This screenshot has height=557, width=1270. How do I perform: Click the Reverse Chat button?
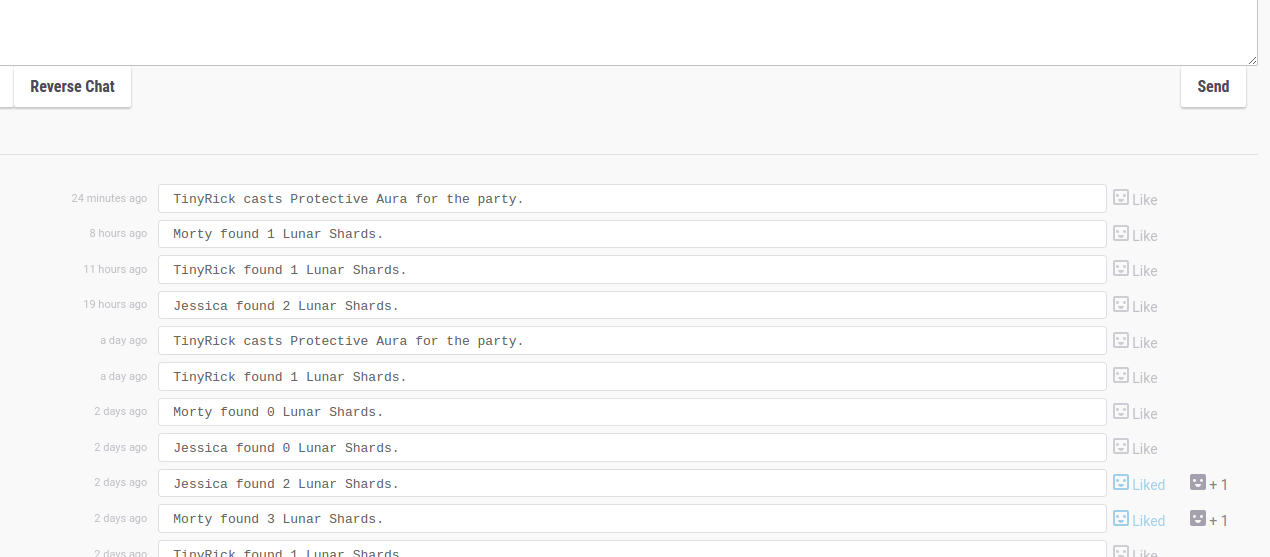[72, 87]
